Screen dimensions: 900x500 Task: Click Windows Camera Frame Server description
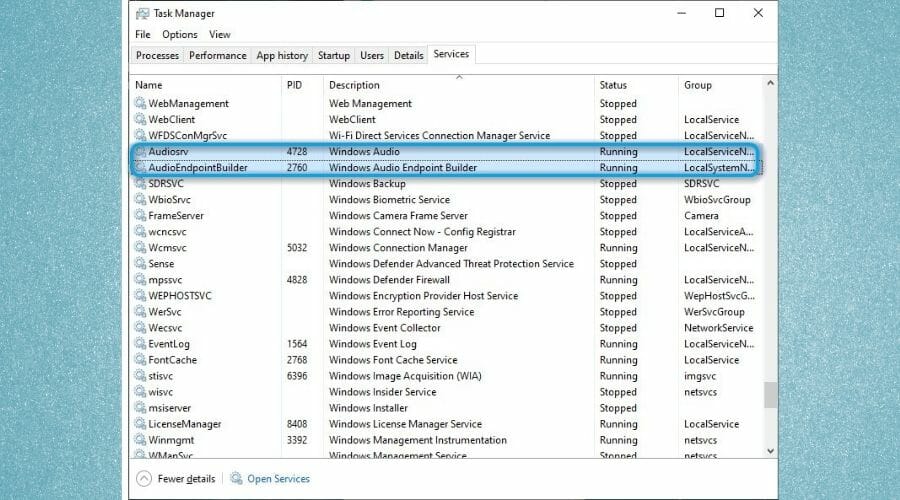click(398, 216)
